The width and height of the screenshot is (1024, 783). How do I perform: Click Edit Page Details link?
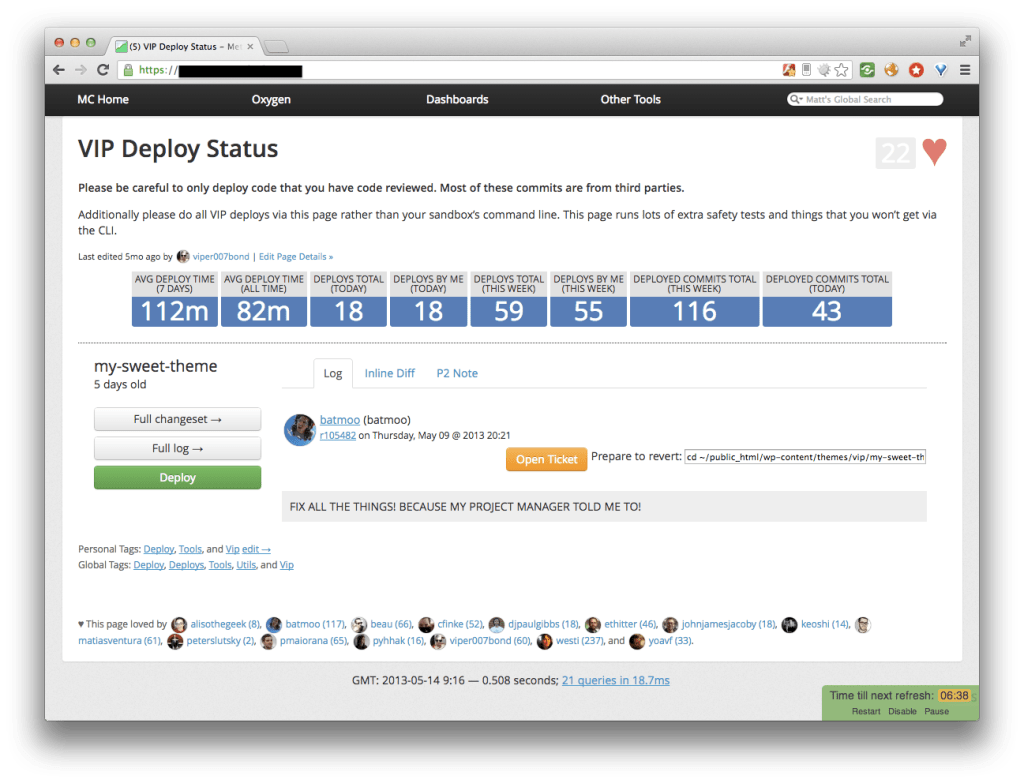pos(296,257)
